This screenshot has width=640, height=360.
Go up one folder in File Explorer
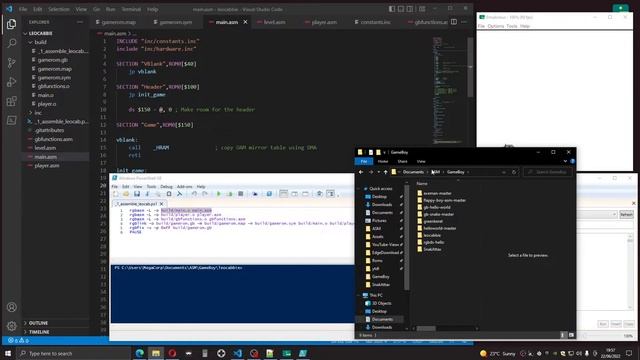[385, 172]
